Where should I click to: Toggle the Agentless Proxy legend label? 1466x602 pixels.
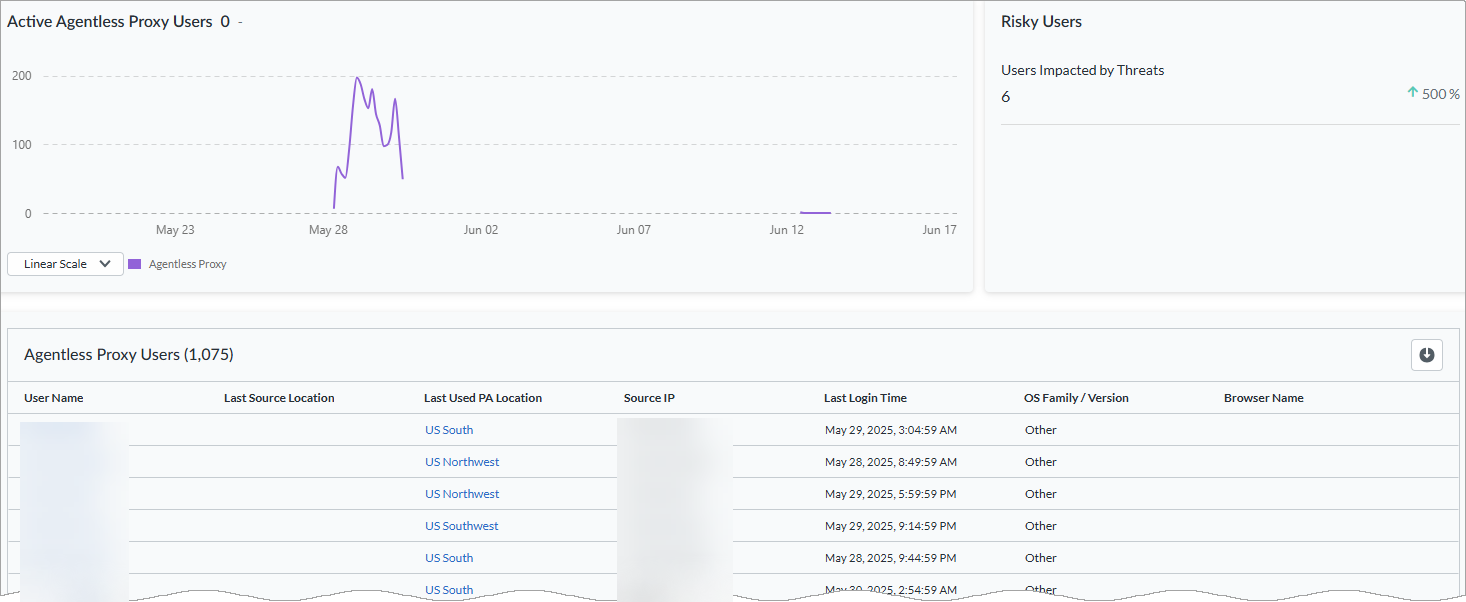coord(188,265)
